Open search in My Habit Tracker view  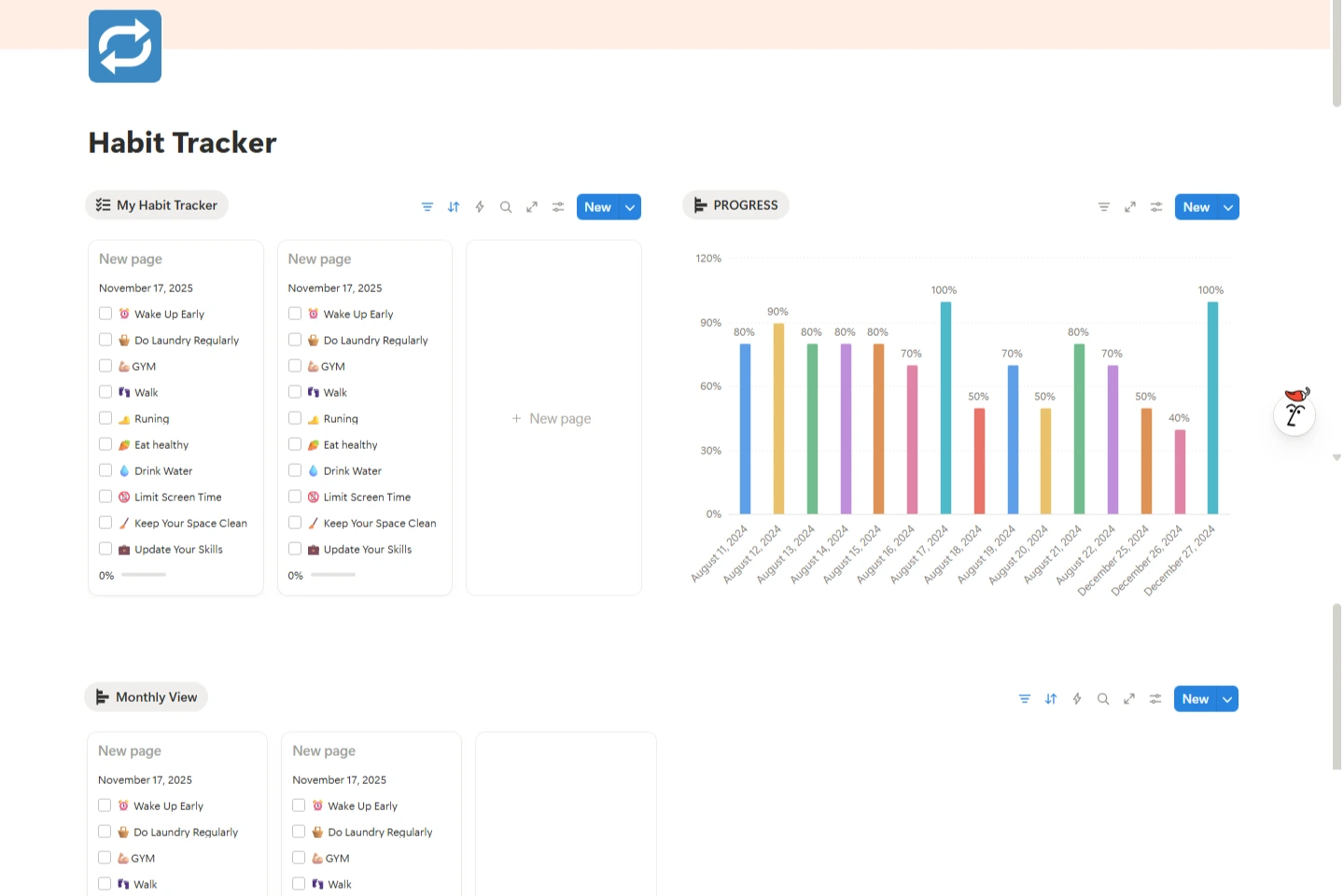tap(506, 207)
